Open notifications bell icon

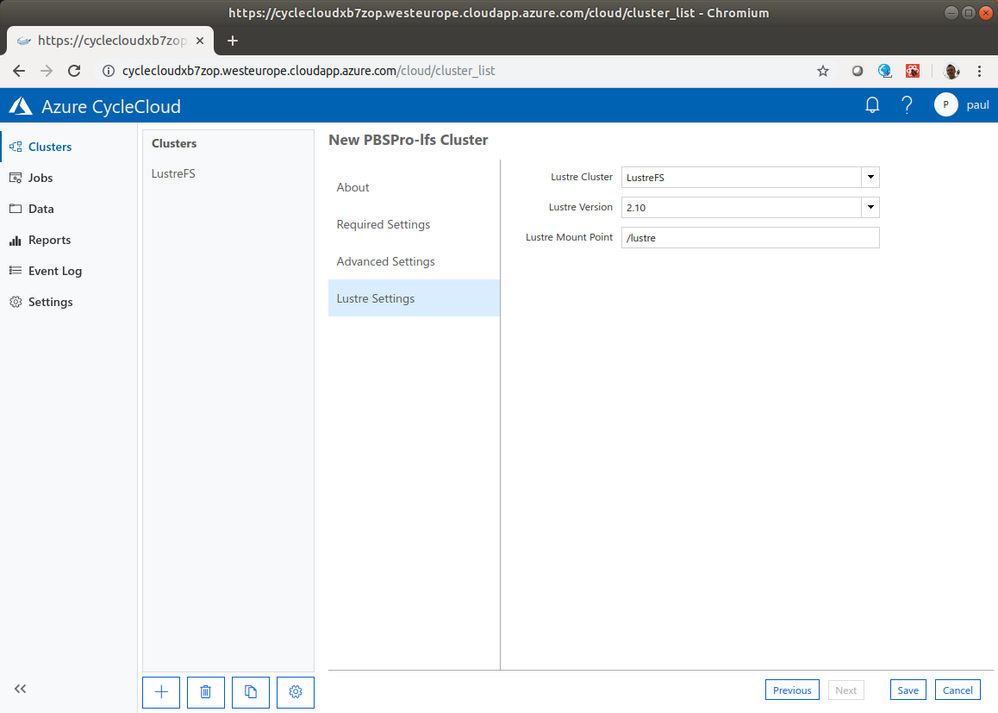(x=873, y=105)
